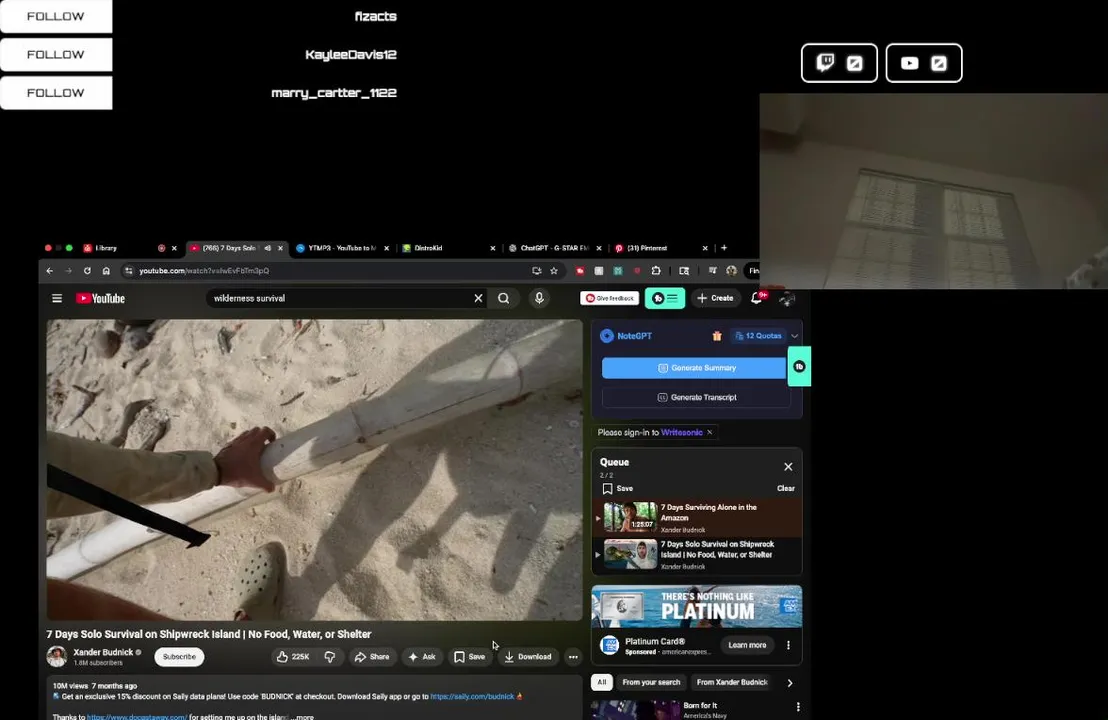The image size is (1108, 720).
Task: Open the YouTube hamburger guide menu
Action: 57,298
